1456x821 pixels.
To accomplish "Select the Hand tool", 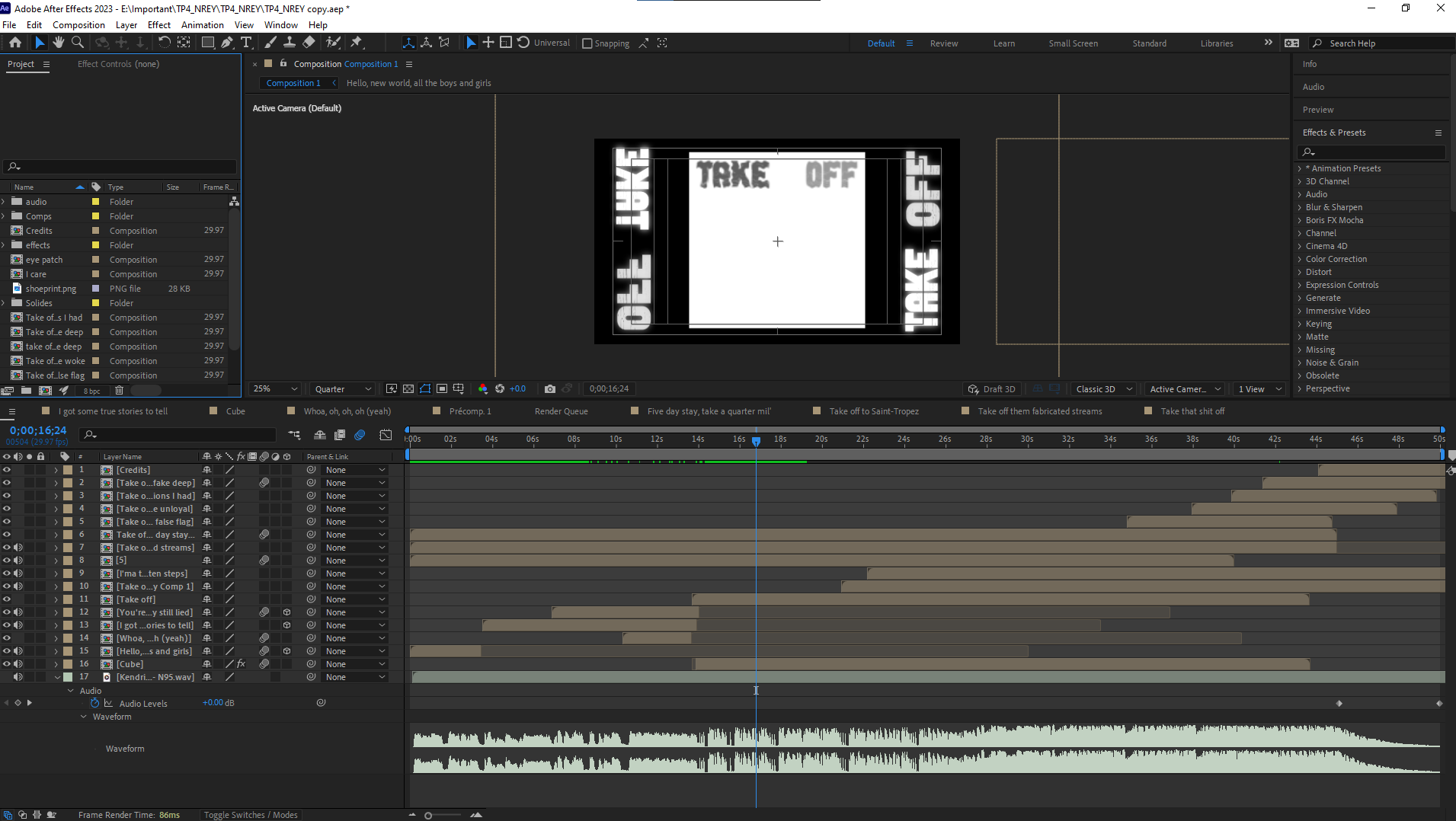I will click(59, 43).
